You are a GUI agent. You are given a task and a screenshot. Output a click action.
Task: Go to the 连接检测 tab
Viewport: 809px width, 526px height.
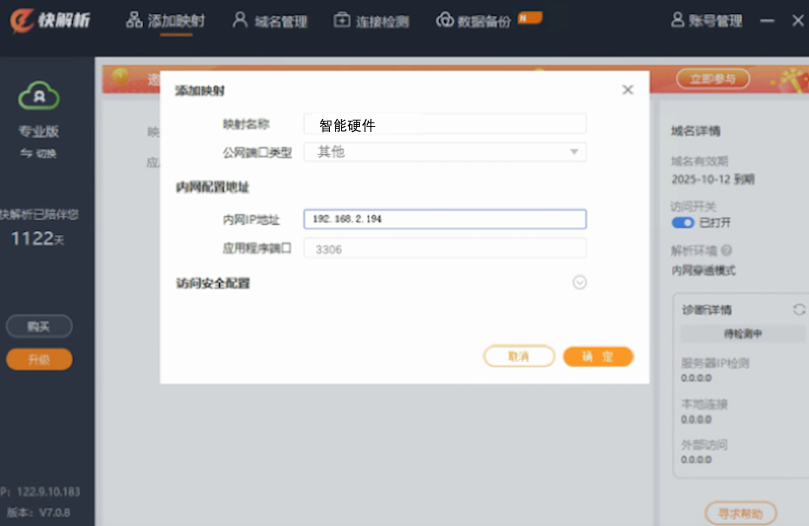[371, 21]
